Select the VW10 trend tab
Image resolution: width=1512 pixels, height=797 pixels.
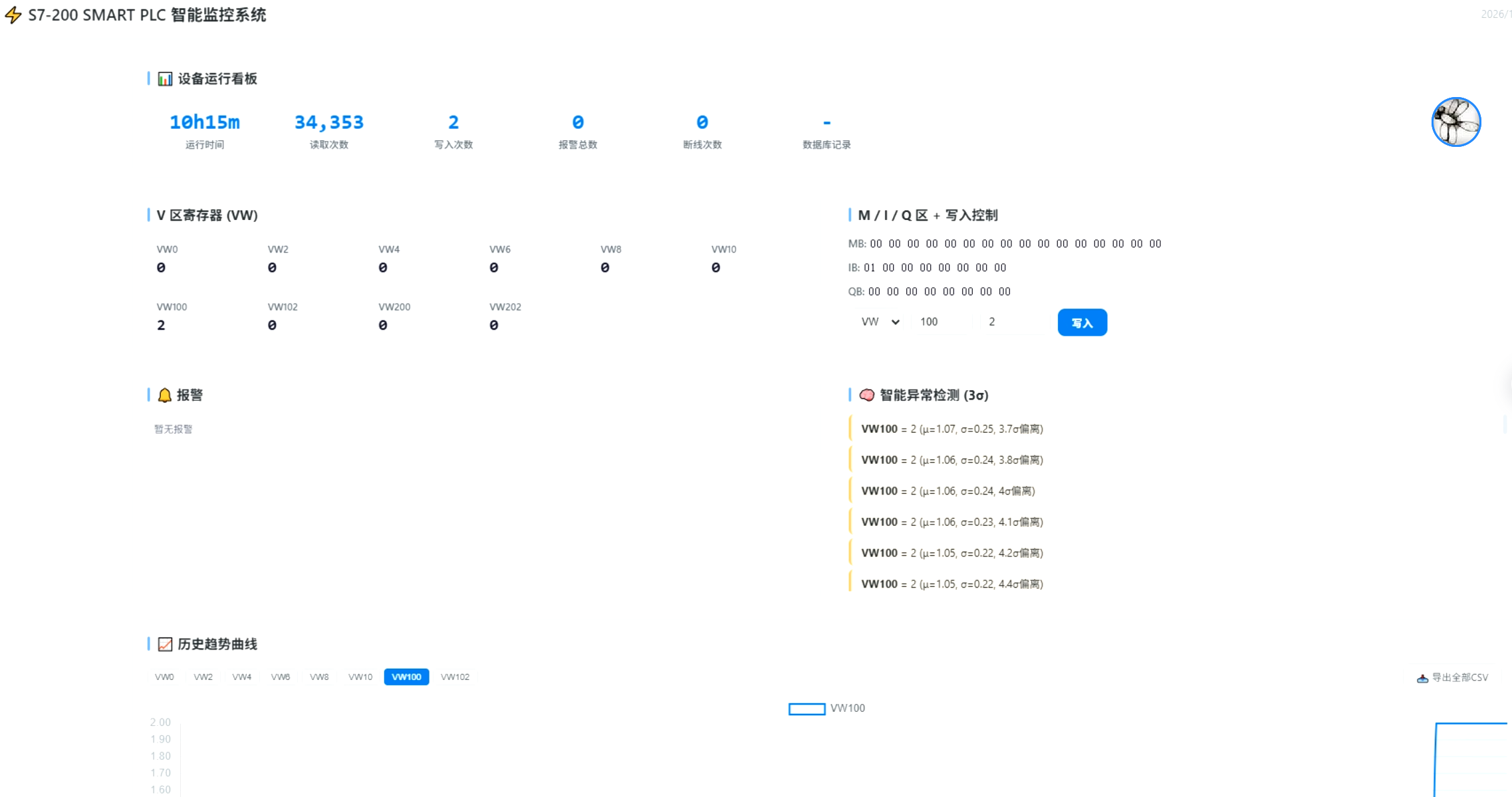360,677
